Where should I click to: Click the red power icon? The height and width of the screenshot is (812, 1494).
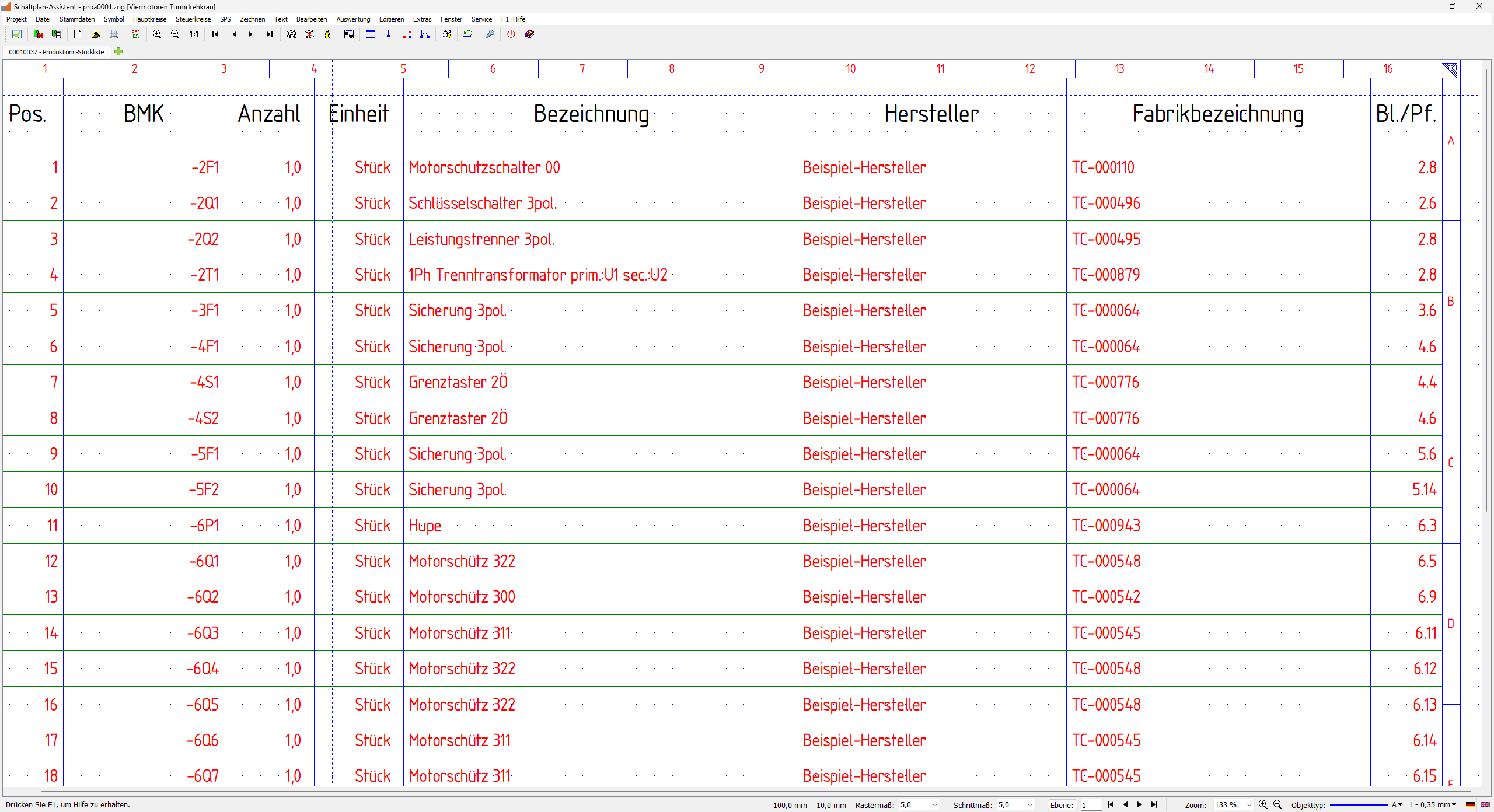click(x=511, y=34)
